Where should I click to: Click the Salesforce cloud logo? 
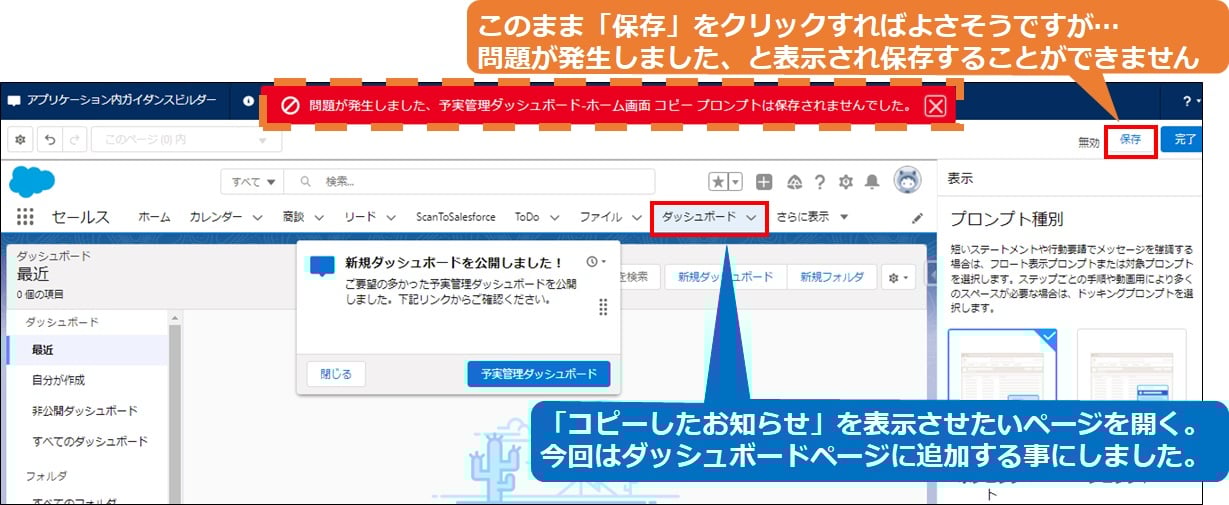pyautogui.click(x=32, y=181)
